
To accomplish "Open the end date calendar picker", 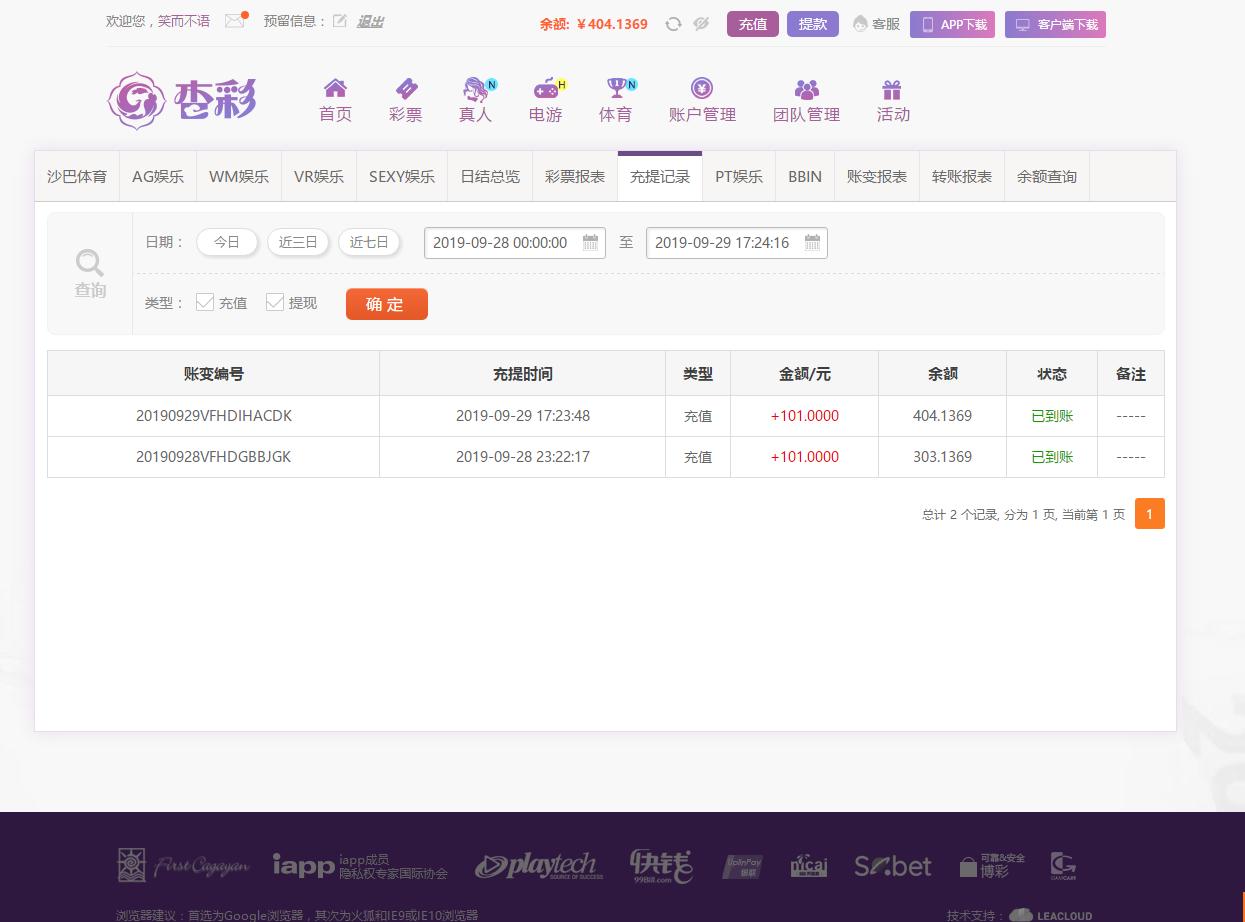I will click(812, 242).
